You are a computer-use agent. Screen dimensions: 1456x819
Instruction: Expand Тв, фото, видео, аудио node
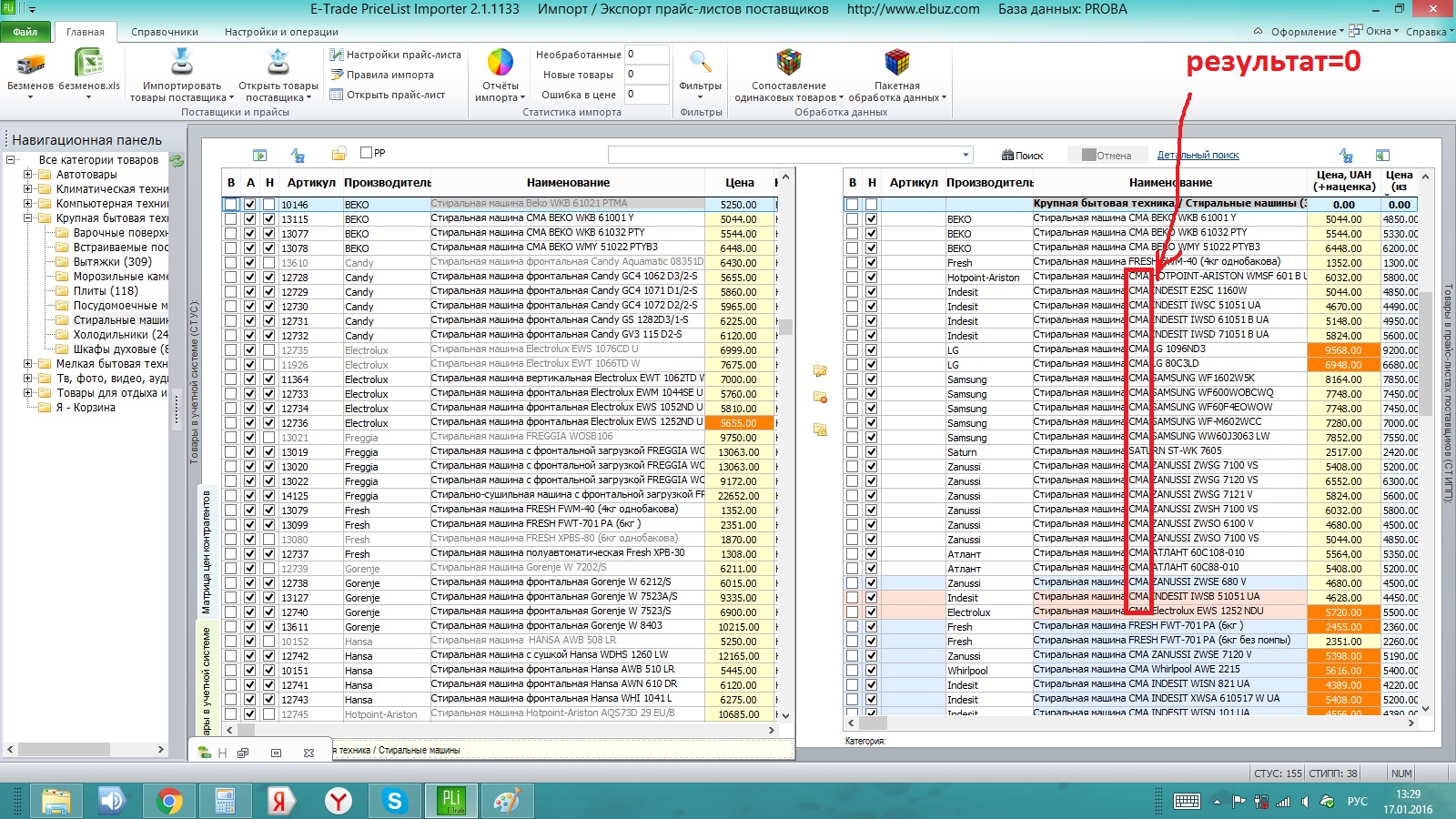pyautogui.click(x=27, y=379)
